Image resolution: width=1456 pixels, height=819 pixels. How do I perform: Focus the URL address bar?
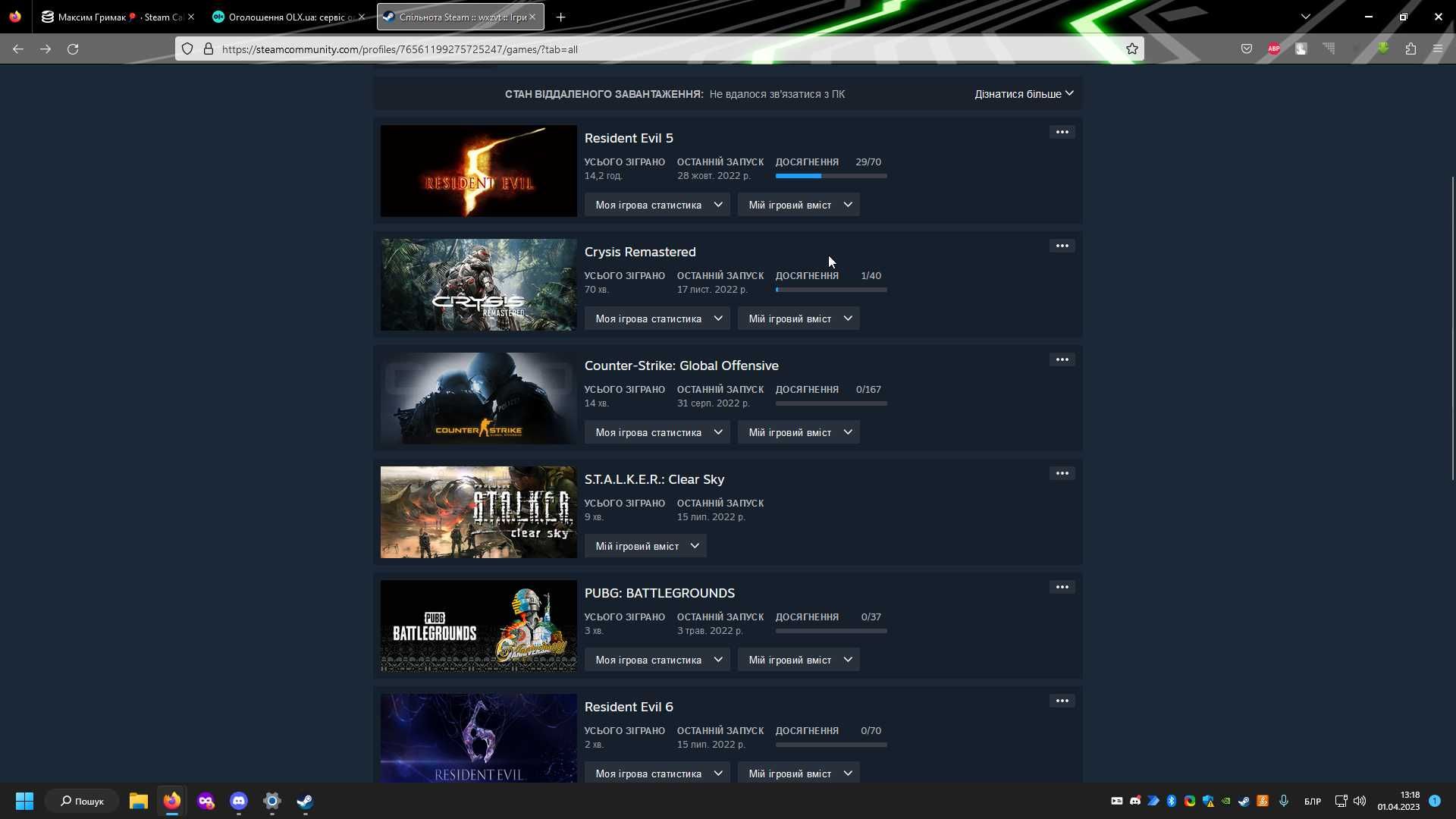click(x=660, y=49)
